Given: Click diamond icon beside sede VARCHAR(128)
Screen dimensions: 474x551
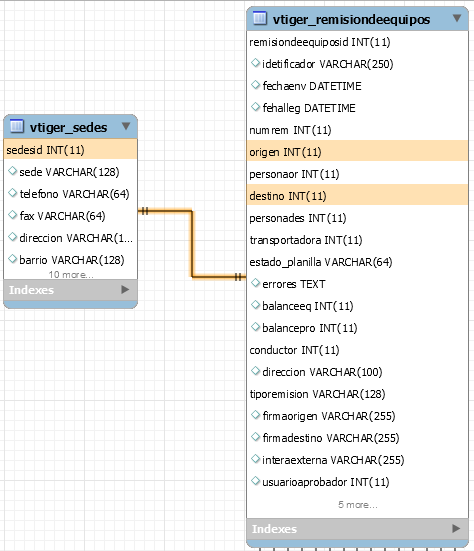Looking at the screenshot, I should pos(13,171).
